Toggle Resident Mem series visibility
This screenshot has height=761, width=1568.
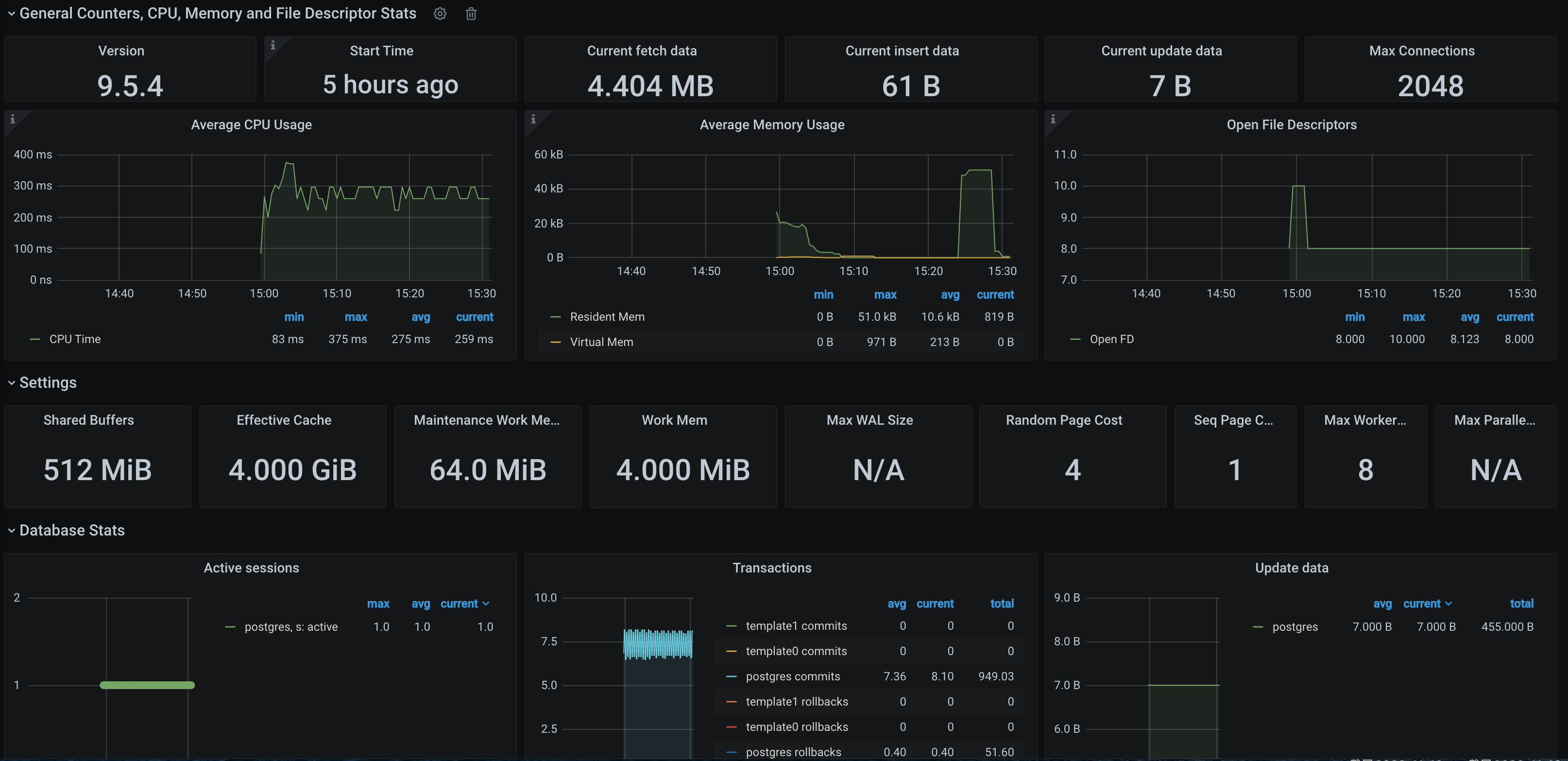point(606,316)
